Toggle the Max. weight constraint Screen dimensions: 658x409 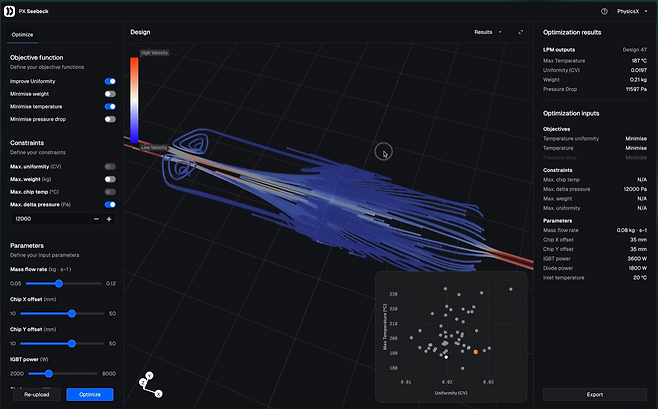point(109,178)
